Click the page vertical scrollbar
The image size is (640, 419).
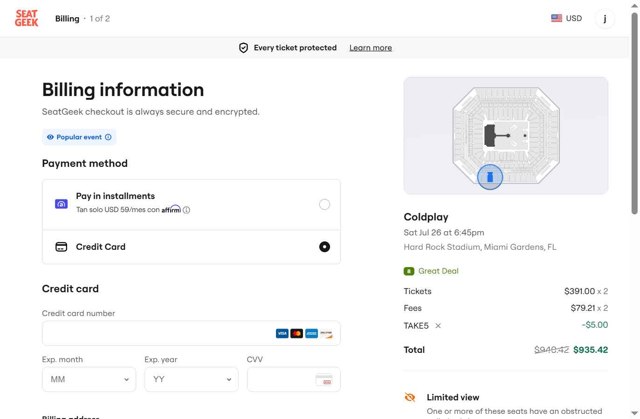point(635,112)
